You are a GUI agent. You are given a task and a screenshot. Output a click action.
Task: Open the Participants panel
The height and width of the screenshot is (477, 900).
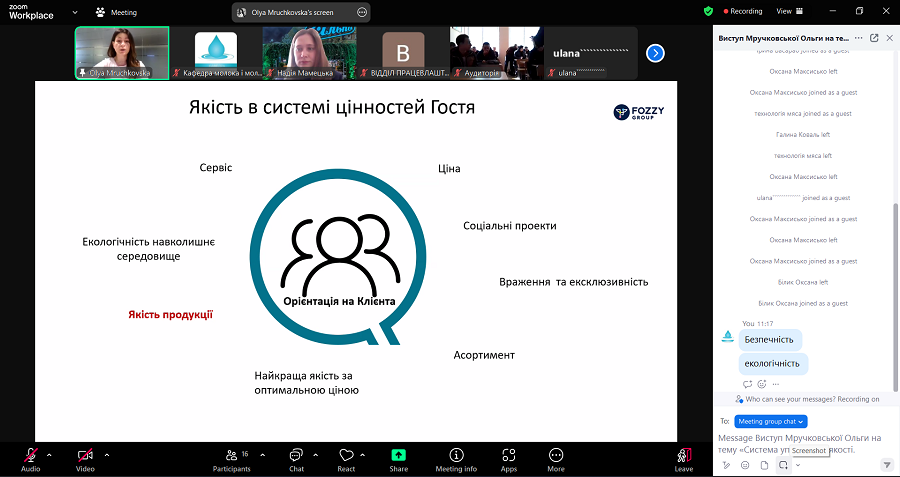pos(232,460)
